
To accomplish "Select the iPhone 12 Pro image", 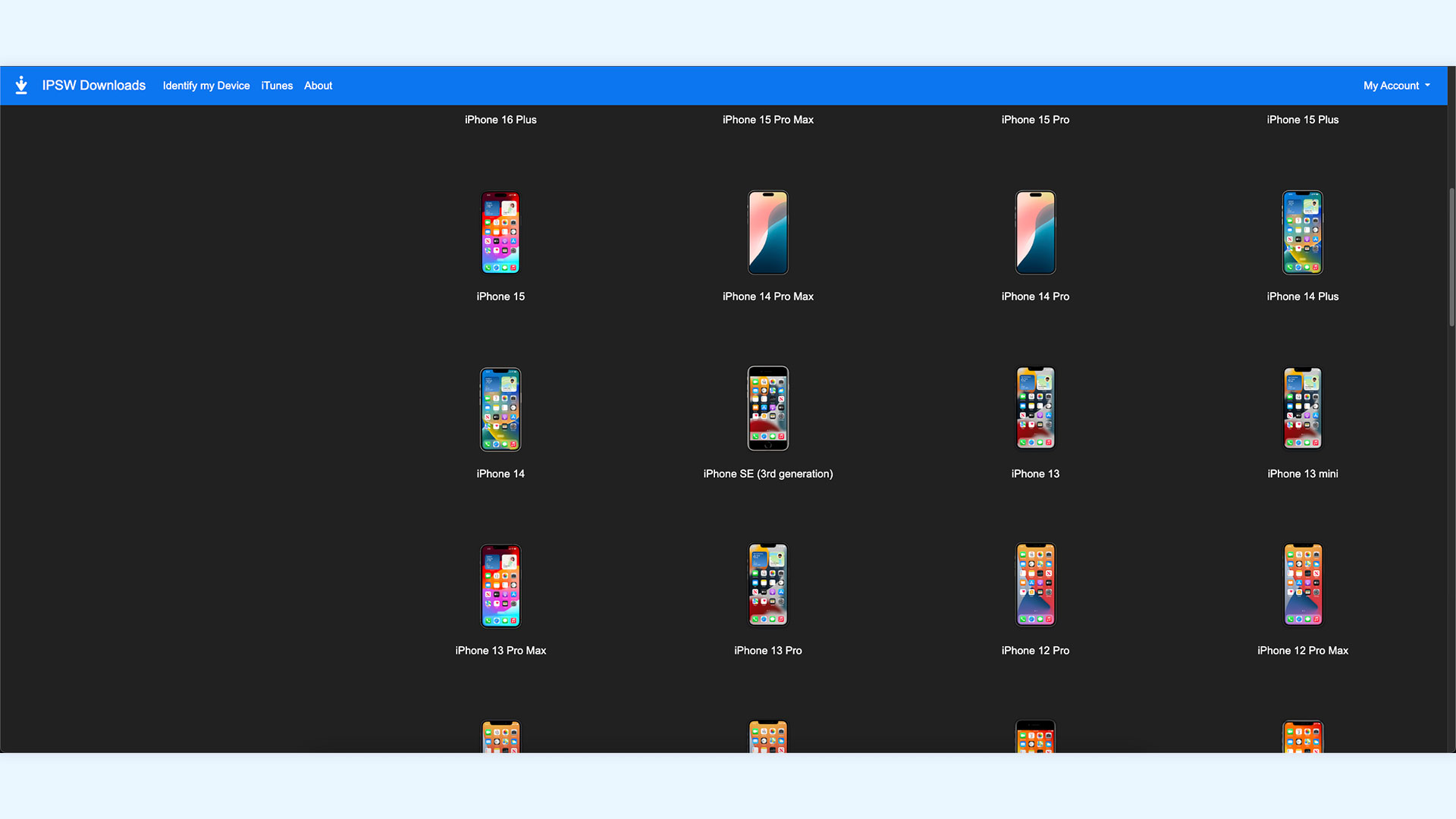I will [1035, 585].
